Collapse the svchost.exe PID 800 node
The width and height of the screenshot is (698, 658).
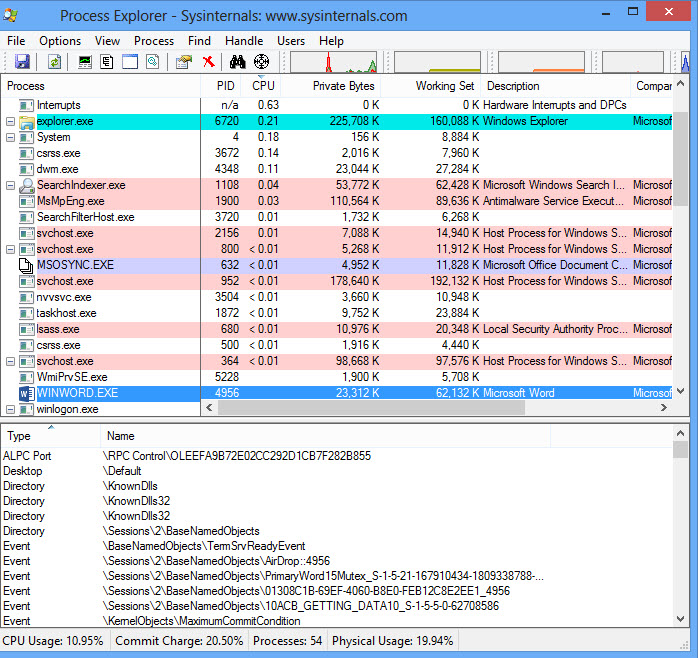pos(10,250)
